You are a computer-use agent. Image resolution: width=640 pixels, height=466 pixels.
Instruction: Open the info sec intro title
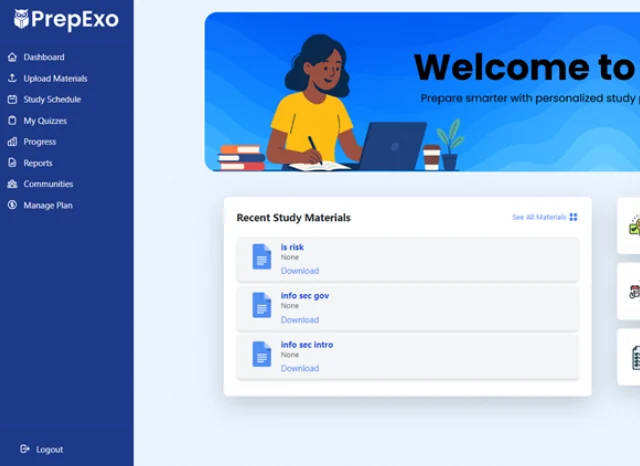click(307, 344)
